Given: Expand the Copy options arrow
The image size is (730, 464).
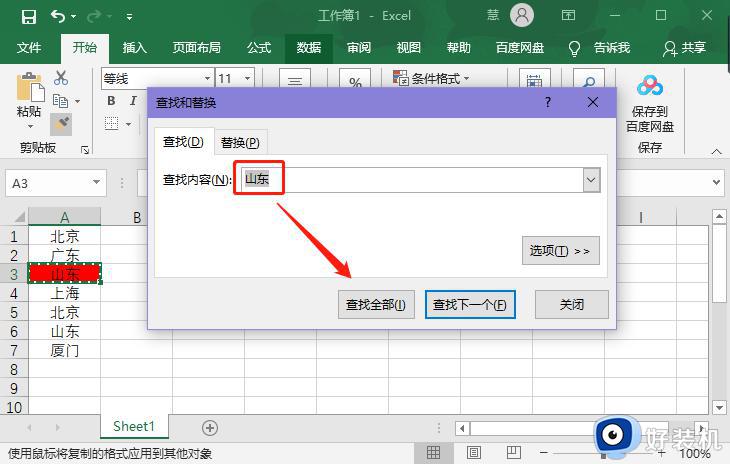Looking at the screenshot, I should click(x=77, y=101).
